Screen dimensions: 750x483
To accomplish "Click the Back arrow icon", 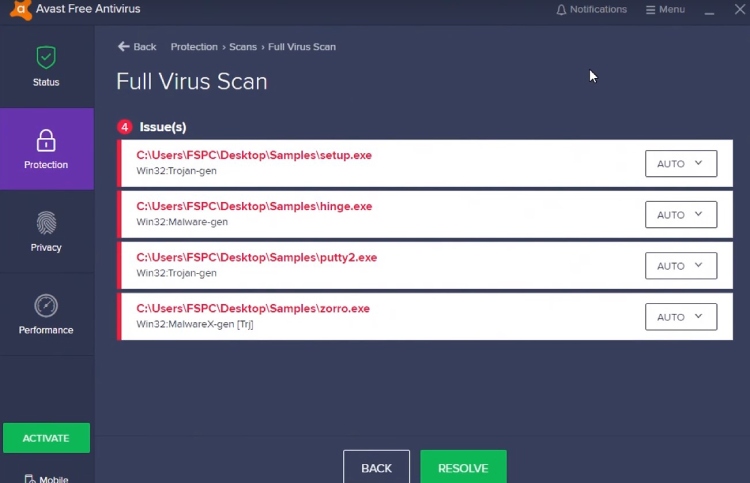I will pyautogui.click(x=124, y=46).
